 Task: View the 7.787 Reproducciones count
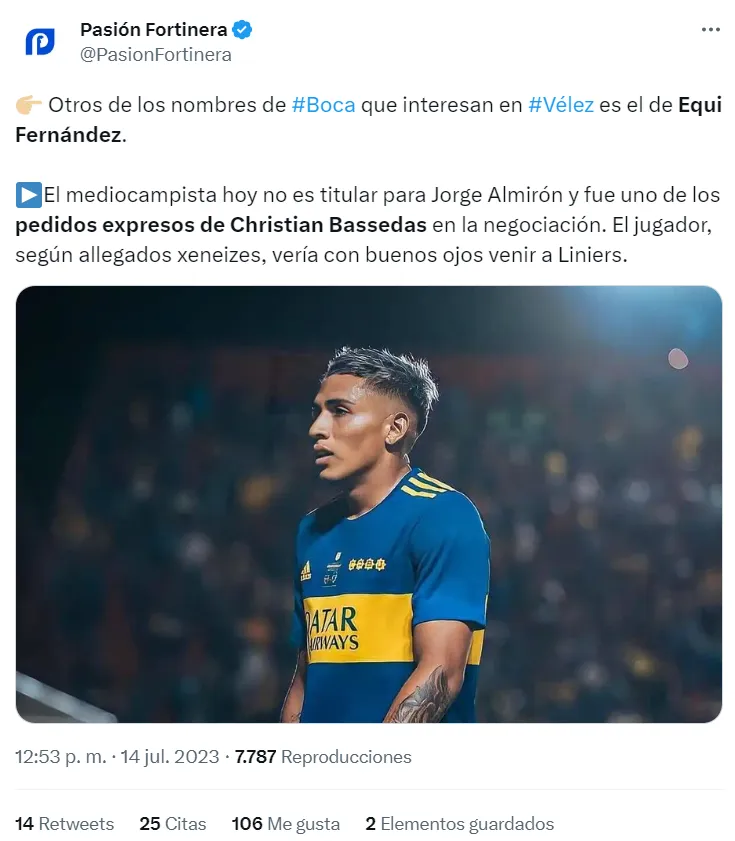323,757
